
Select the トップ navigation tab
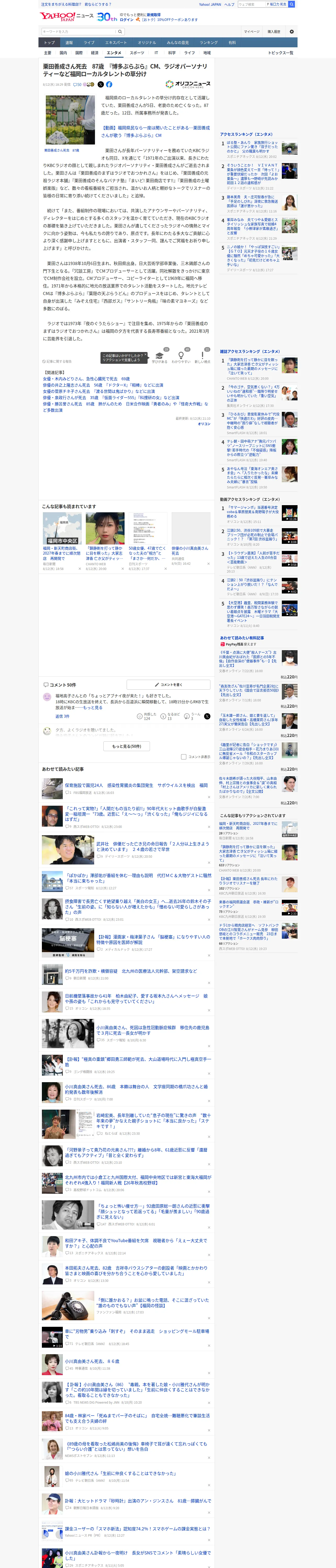(x=49, y=43)
